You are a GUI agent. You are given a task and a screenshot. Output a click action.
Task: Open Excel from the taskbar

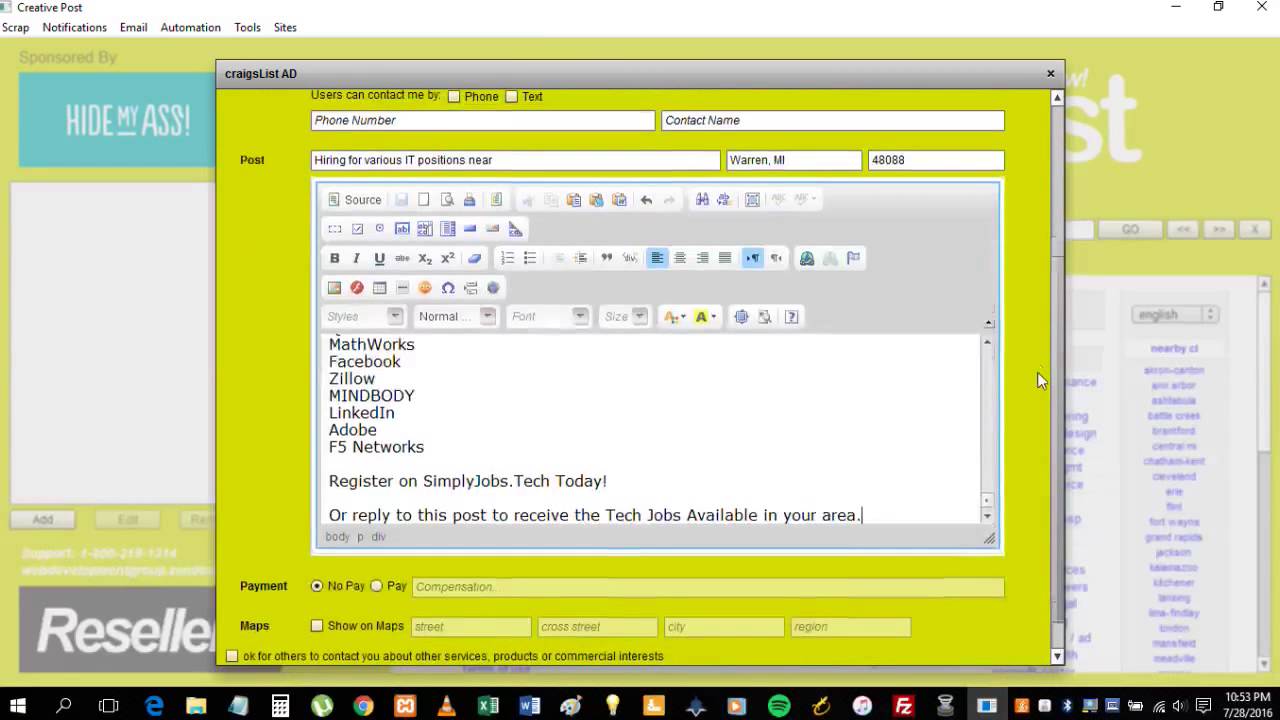(x=488, y=706)
